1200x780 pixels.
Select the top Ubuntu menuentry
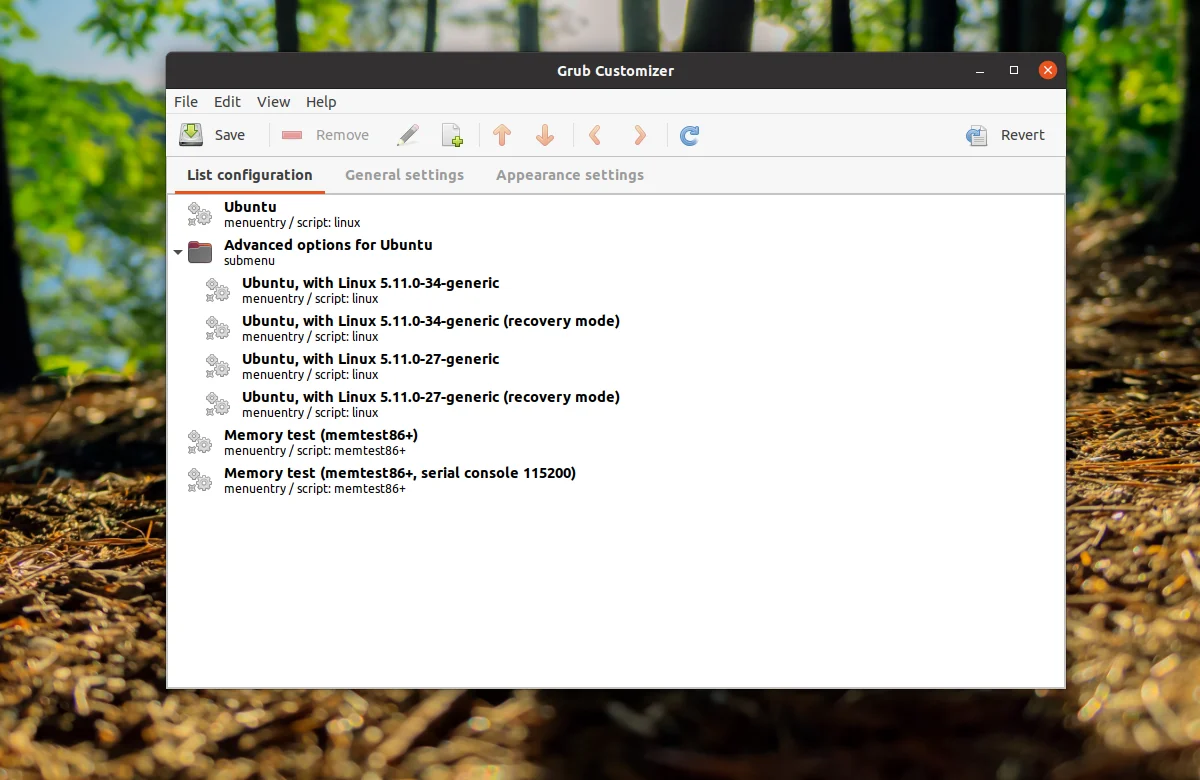click(616, 214)
